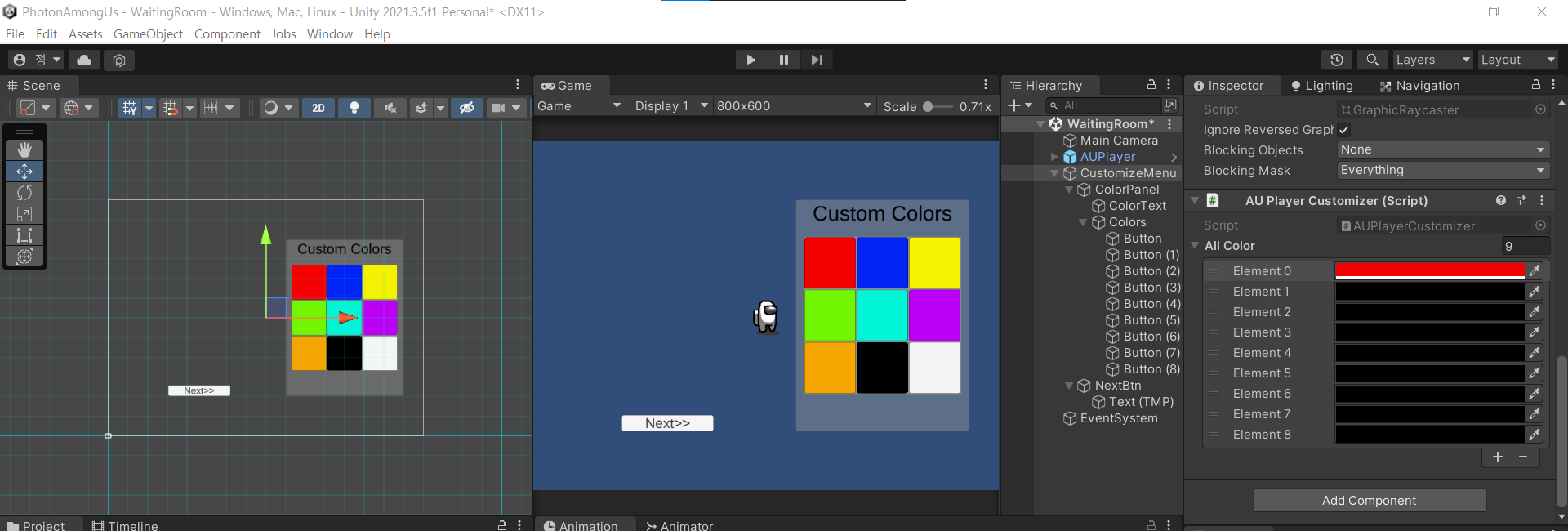Click the cyan swatch in Game view
The image size is (1568, 531).
click(882, 315)
